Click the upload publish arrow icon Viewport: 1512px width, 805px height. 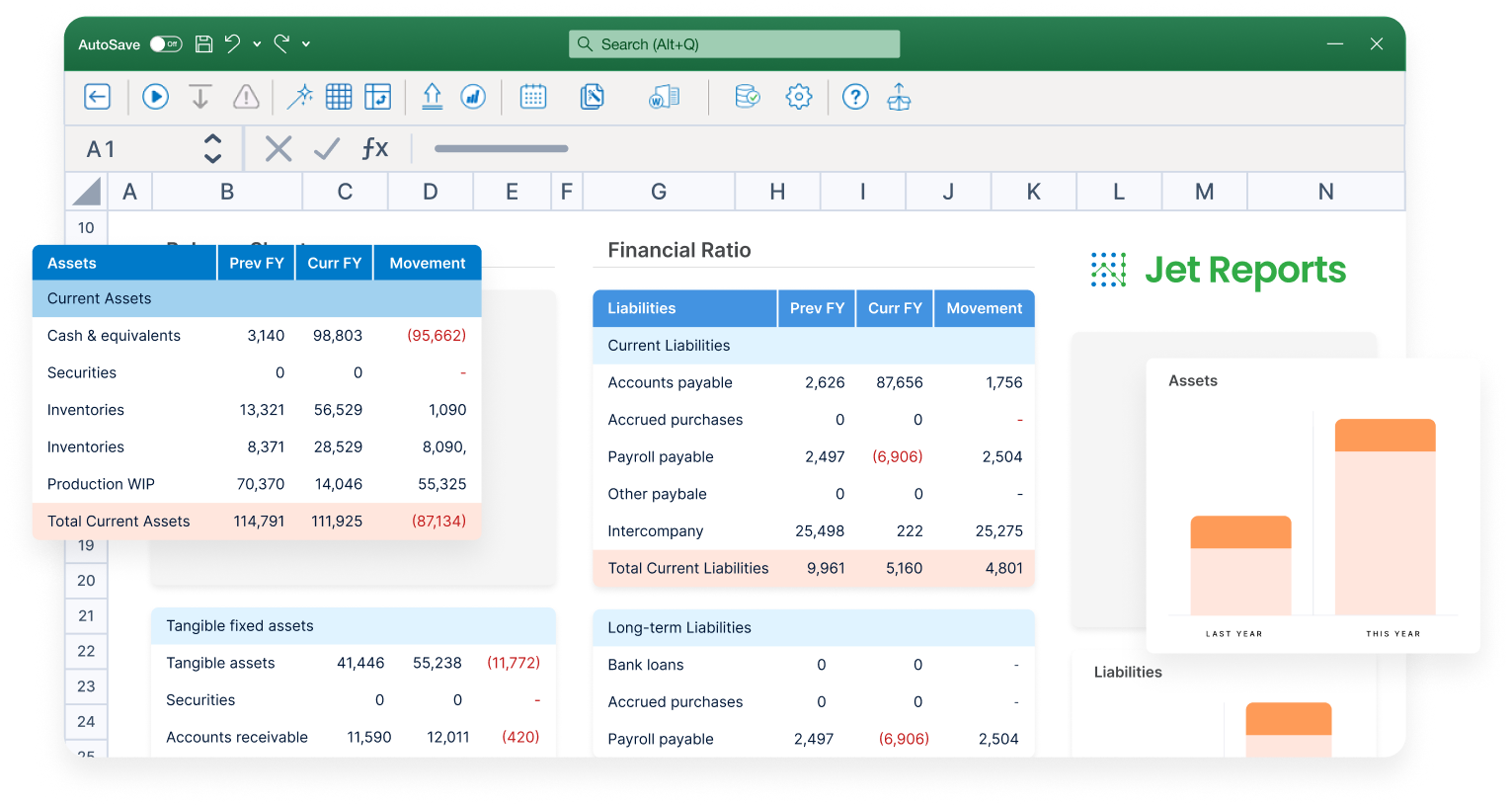tap(432, 97)
